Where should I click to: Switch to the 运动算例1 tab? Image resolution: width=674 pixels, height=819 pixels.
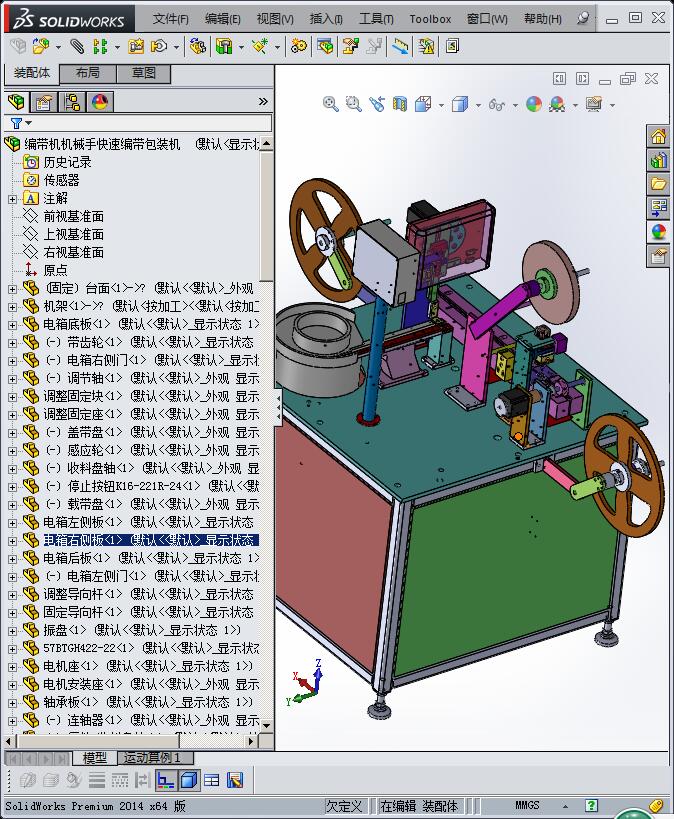coord(155,757)
